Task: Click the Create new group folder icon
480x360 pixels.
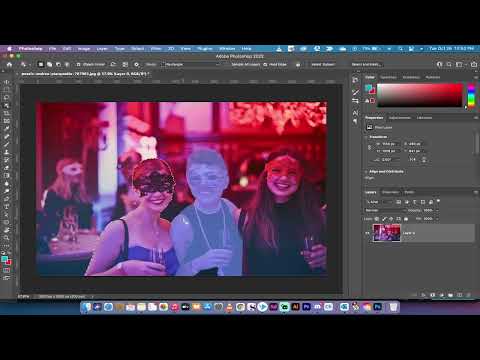Action: pyautogui.click(x=451, y=295)
